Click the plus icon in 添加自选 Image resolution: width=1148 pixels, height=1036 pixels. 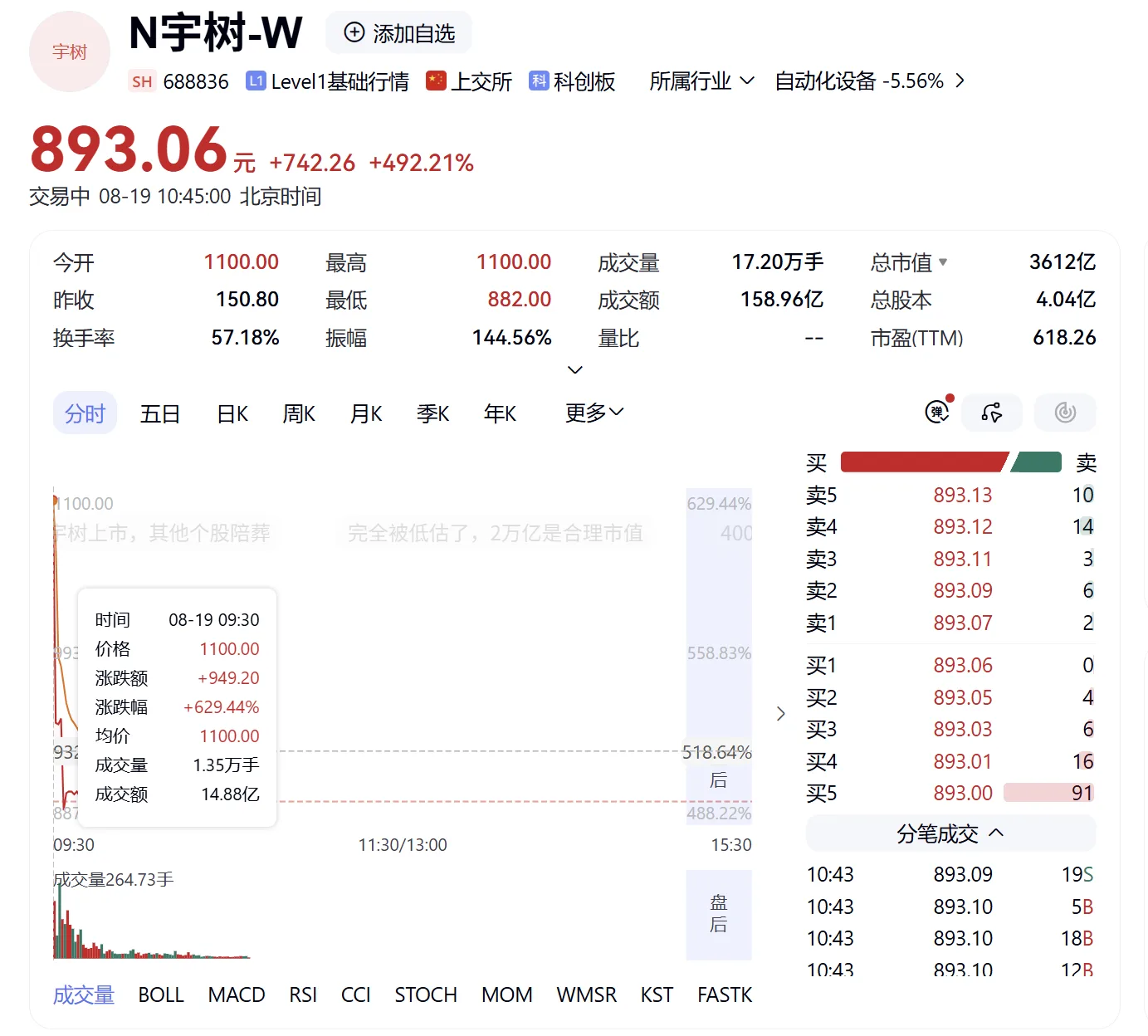(354, 32)
